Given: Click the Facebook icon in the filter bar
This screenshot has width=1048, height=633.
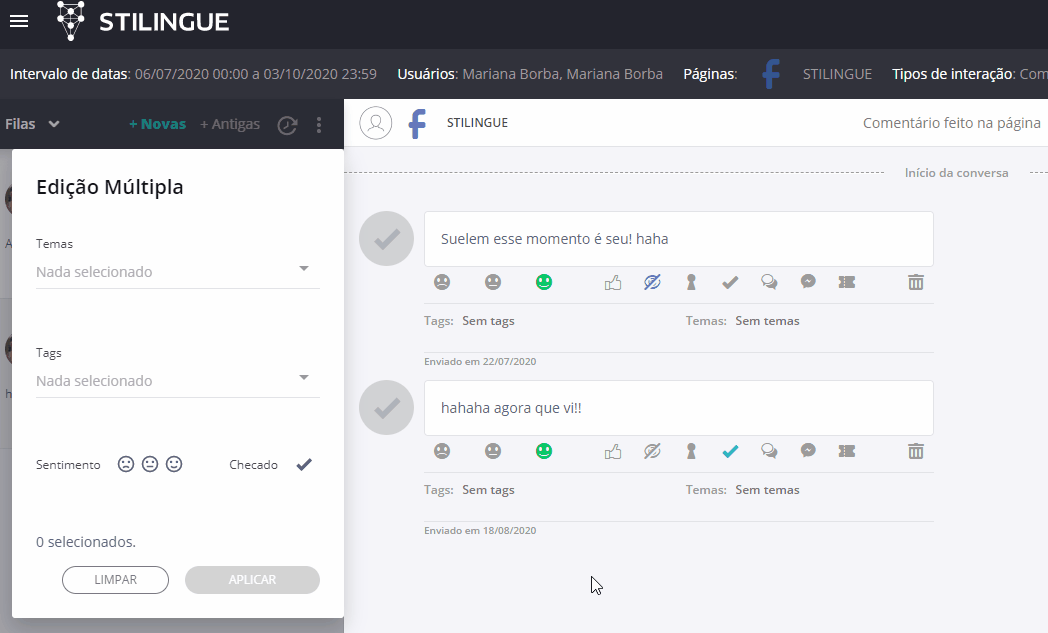Looking at the screenshot, I should [771, 74].
